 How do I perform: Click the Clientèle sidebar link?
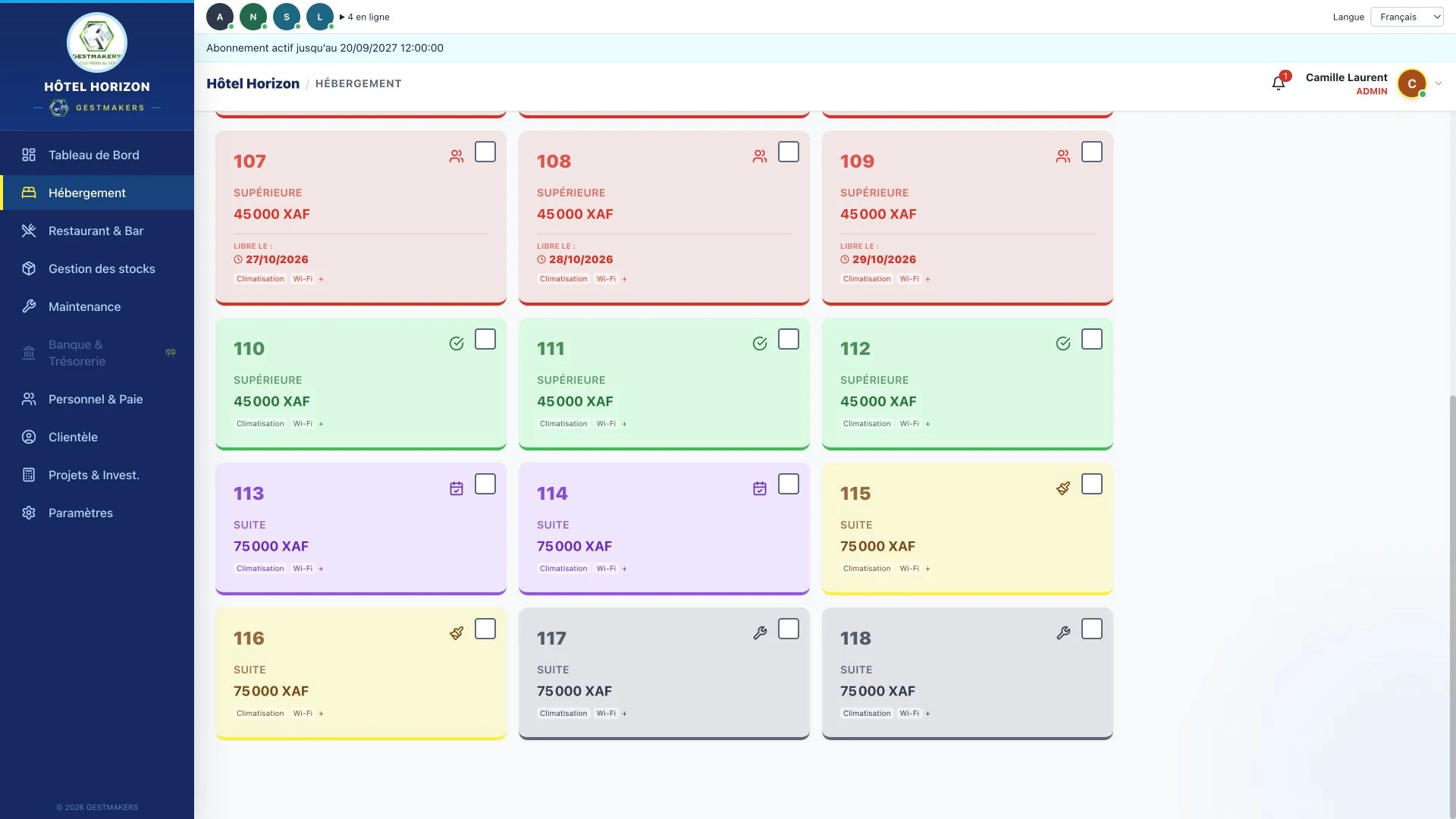97,437
